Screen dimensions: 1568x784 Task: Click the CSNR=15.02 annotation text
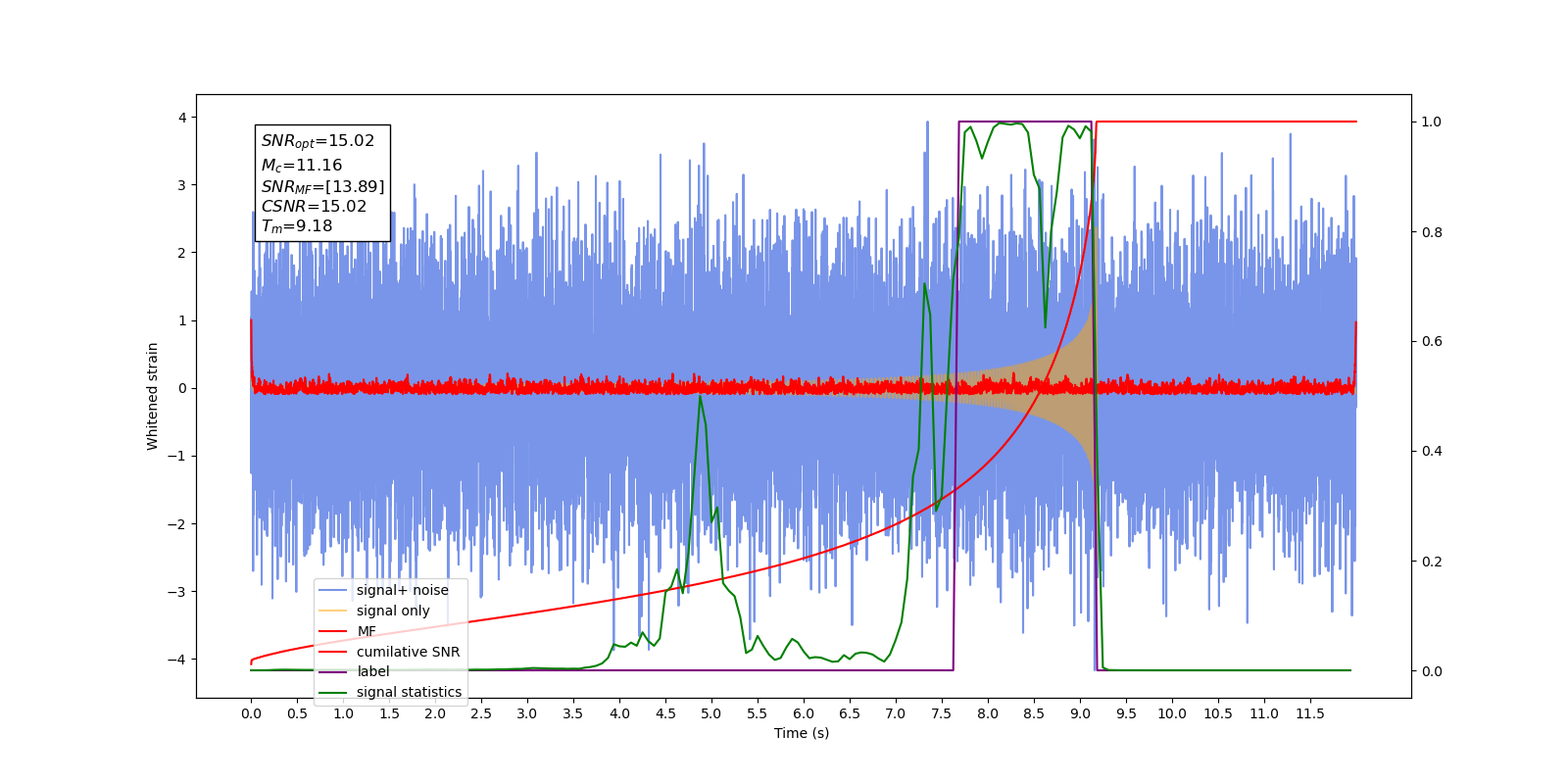pyautogui.click(x=314, y=206)
